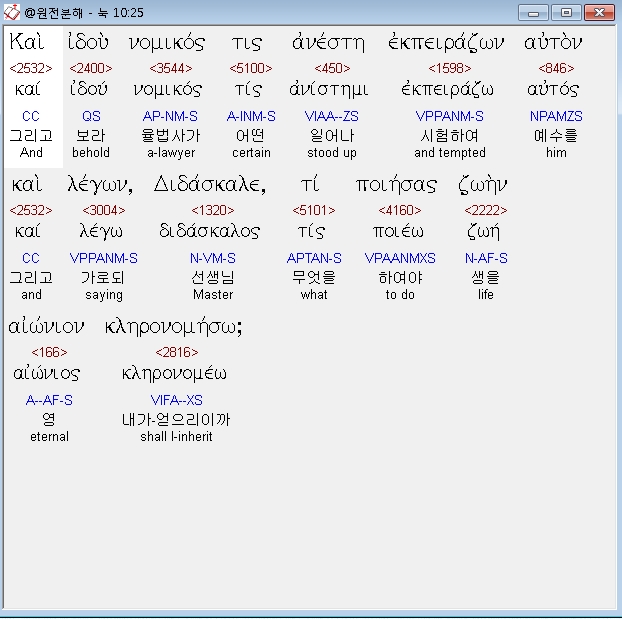
Task: Select the Strong's number <2400>
Action: click(91, 68)
